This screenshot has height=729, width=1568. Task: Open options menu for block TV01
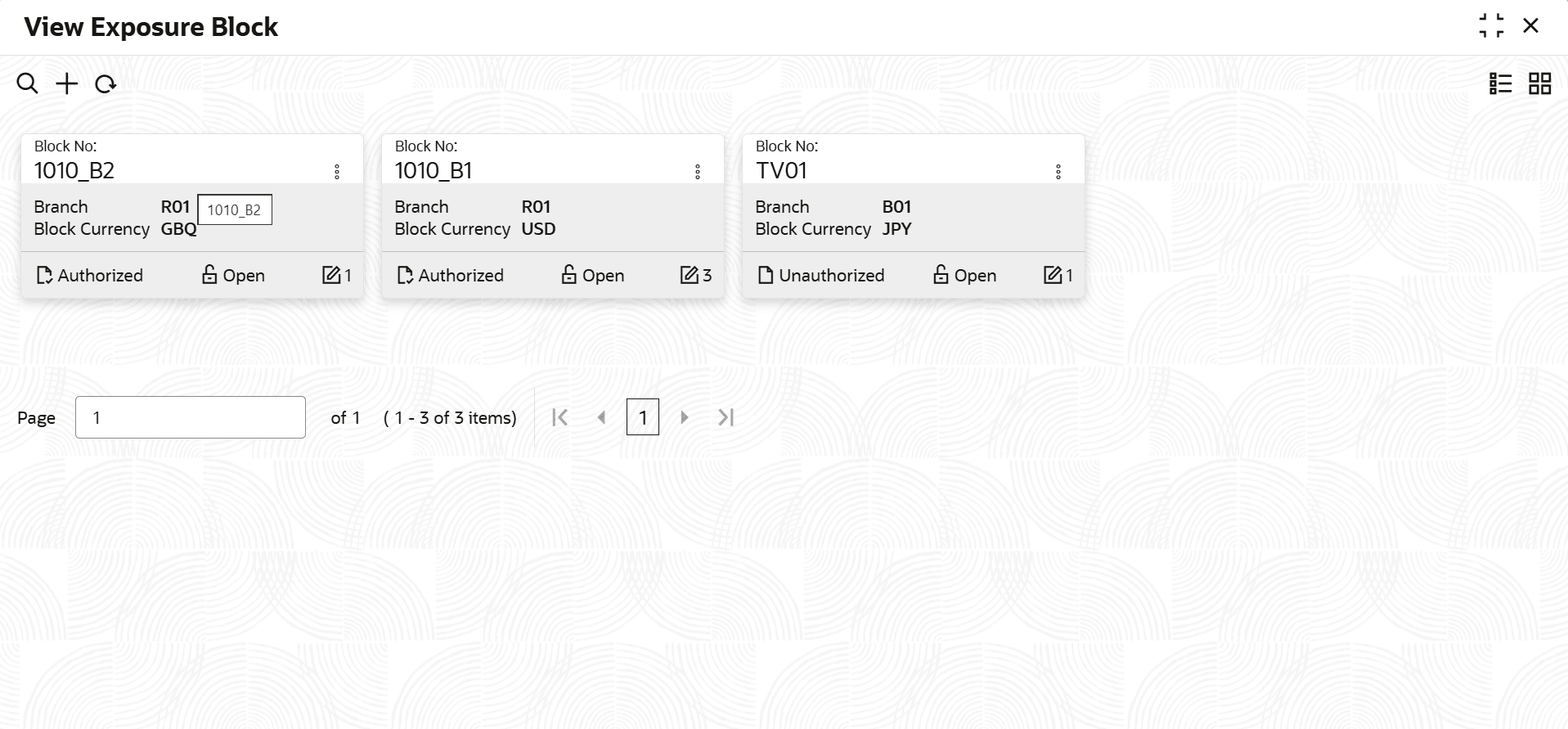pyautogui.click(x=1058, y=172)
